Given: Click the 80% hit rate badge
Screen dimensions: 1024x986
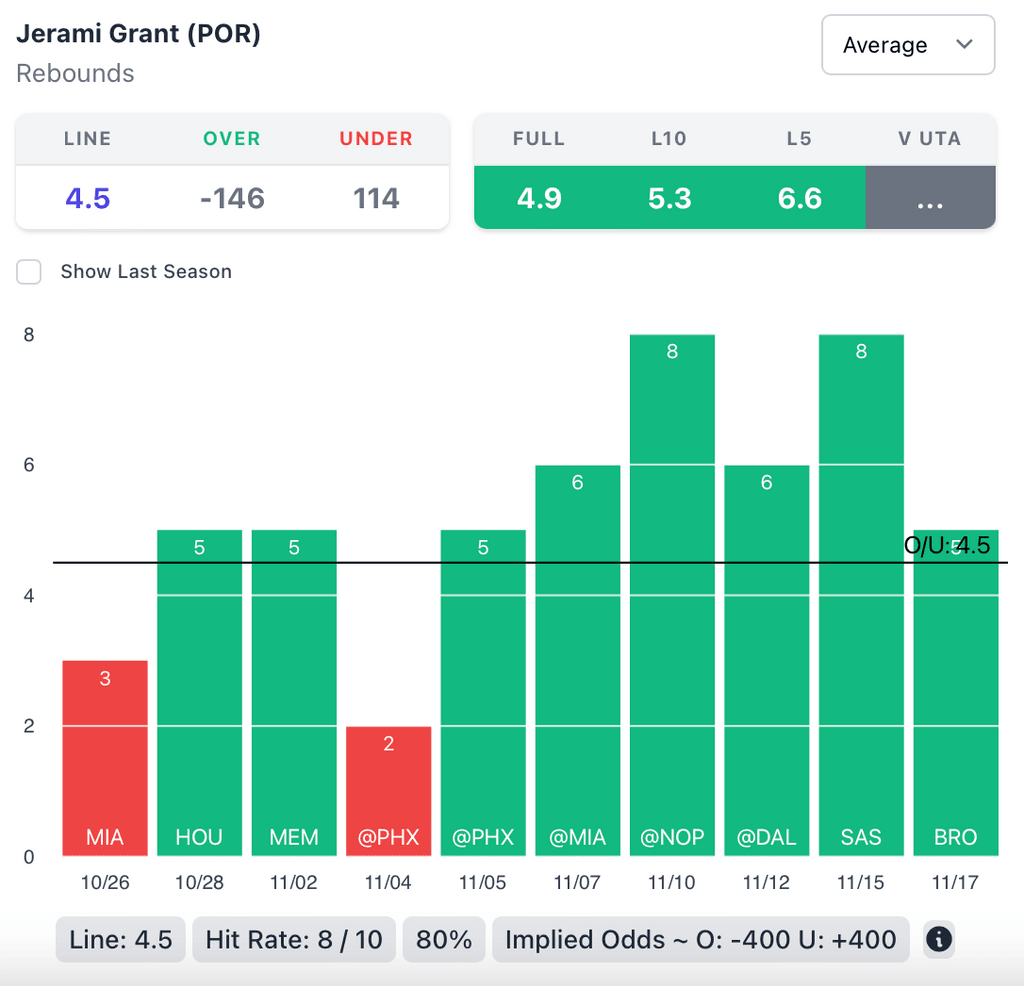Looking at the screenshot, I should [444, 940].
